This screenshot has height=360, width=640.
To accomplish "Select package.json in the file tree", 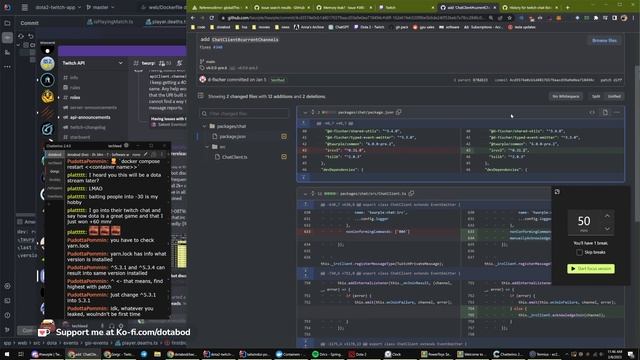I will pos(232,136).
